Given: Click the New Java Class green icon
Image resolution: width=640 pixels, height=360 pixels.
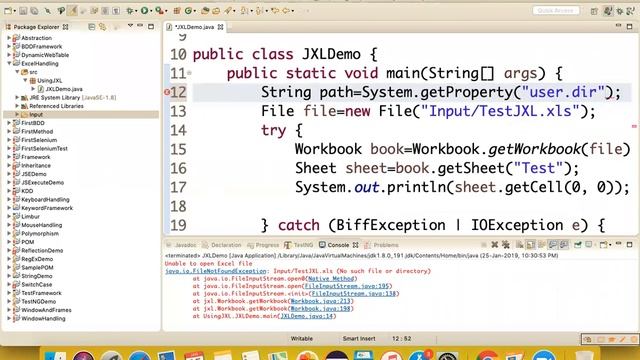Looking at the screenshot, I should pos(188,11).
